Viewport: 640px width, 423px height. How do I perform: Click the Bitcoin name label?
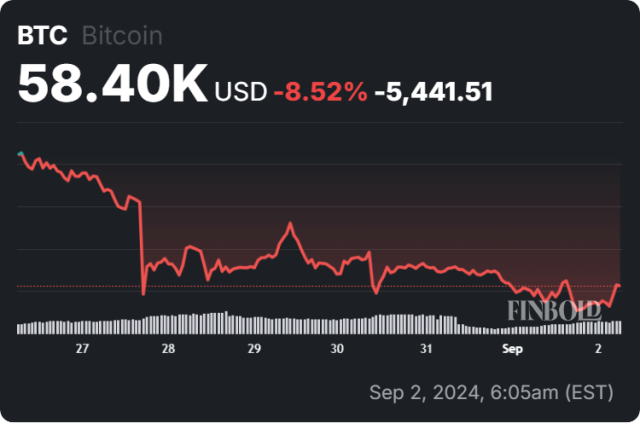click(x=120, y=35)
